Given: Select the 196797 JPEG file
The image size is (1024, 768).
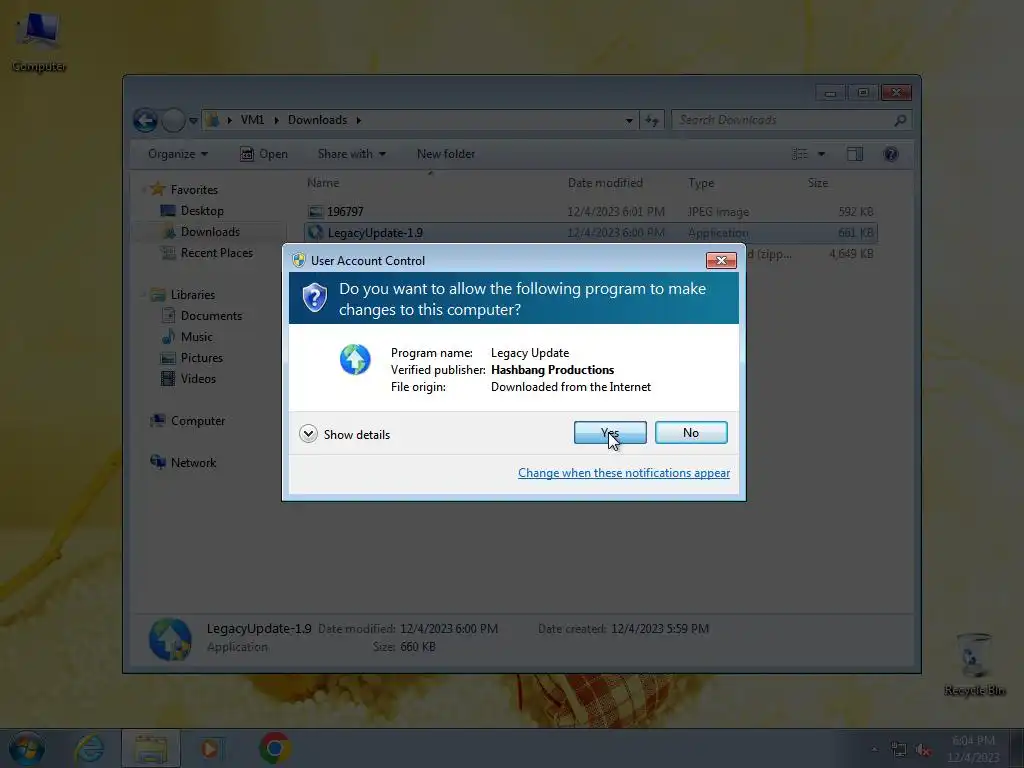Looking at the screenshot, I should [590, 212].
